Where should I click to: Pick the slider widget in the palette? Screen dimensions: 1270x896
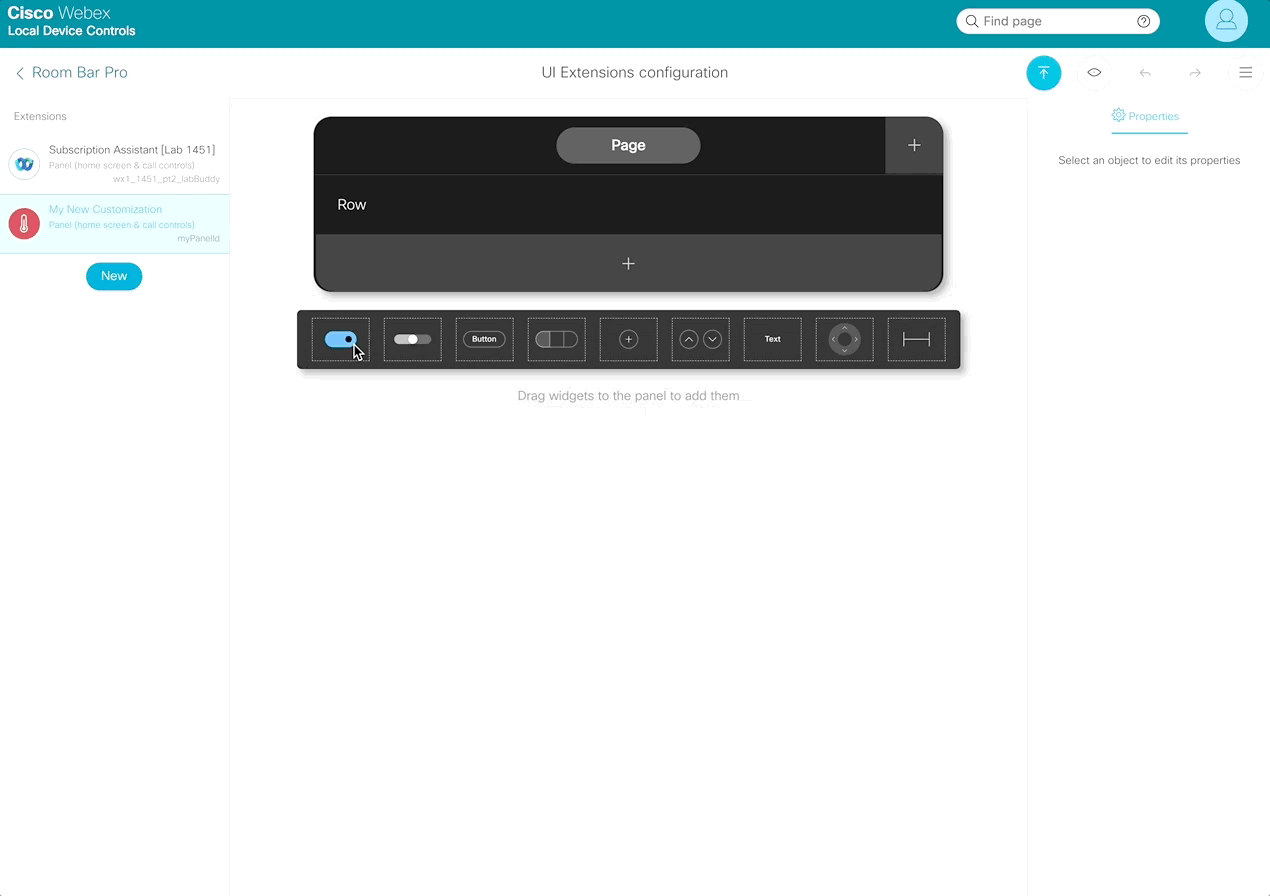[412, 339]
